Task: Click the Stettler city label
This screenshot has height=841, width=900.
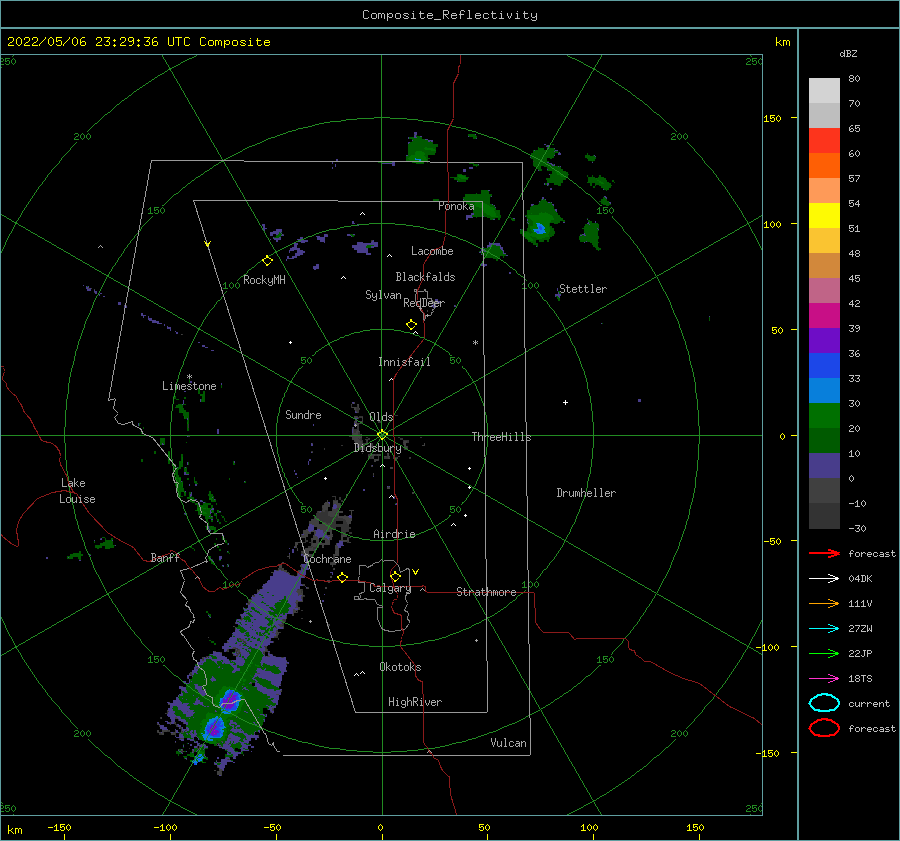Action: [583, 289]
